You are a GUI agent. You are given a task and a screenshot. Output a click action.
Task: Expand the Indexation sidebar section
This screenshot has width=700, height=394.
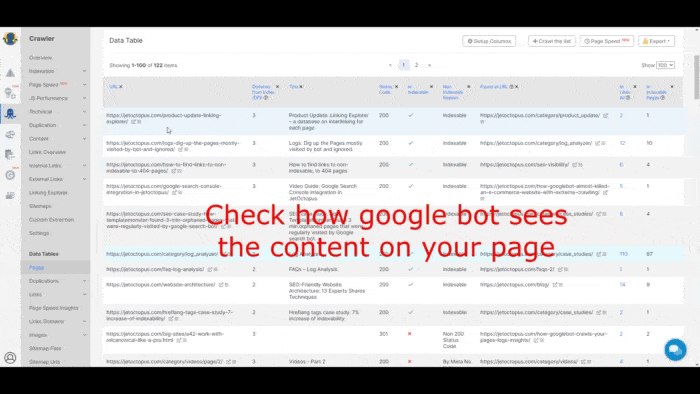84,71
